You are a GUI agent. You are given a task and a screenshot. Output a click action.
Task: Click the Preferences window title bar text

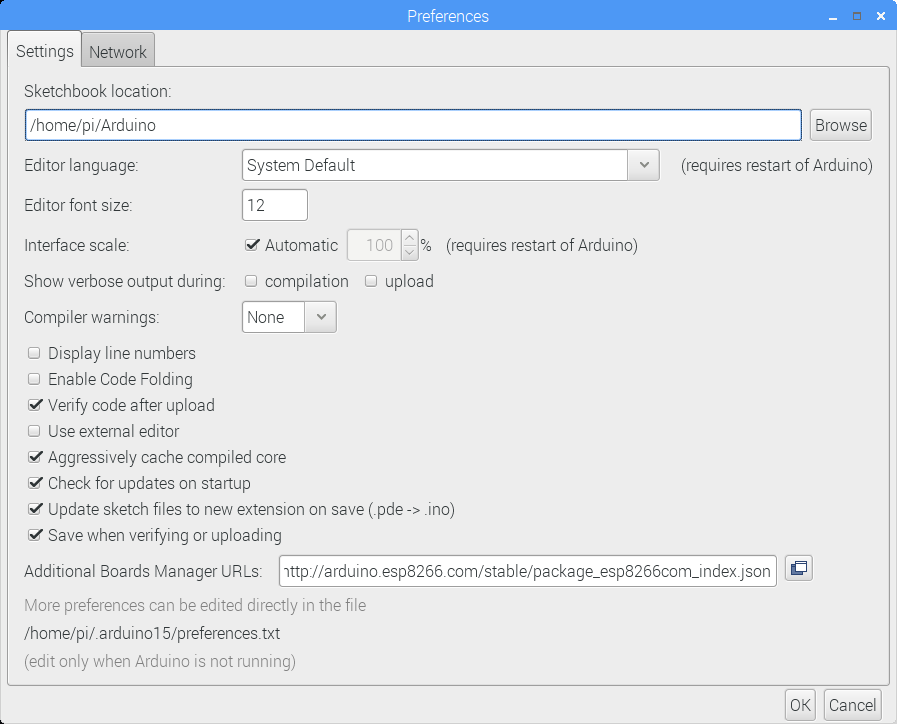click(x=448, y=16)
